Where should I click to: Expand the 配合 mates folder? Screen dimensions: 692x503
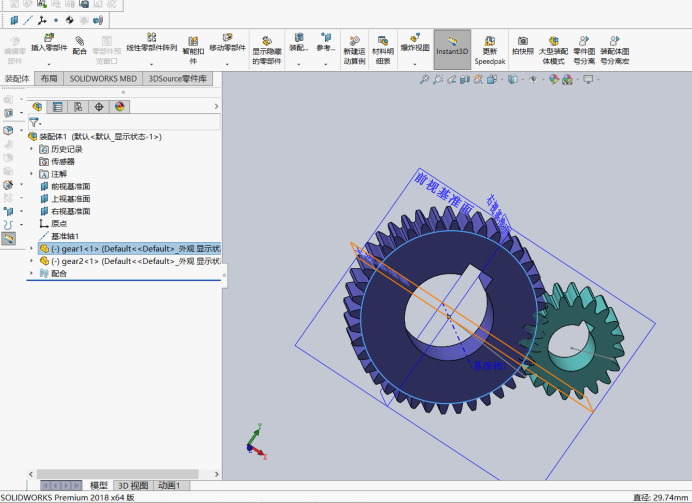pos(31,273)
